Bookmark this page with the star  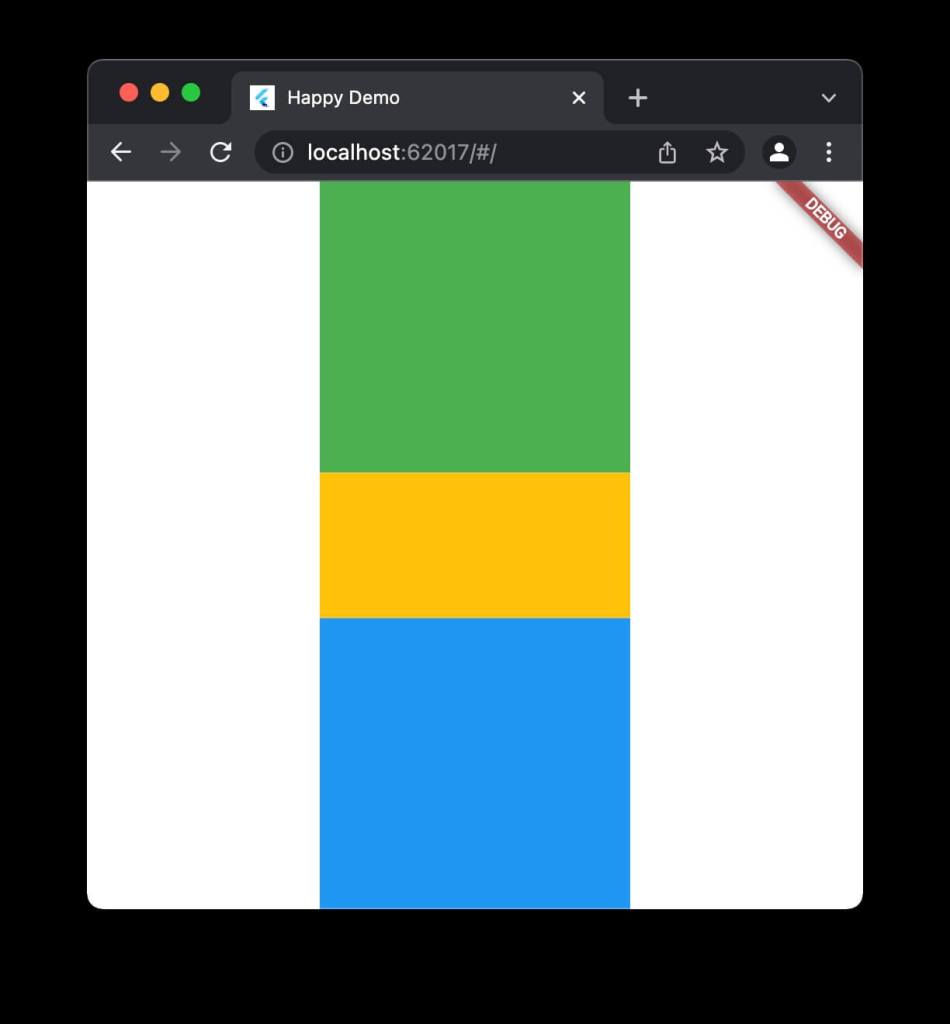(x=717, y=152)
